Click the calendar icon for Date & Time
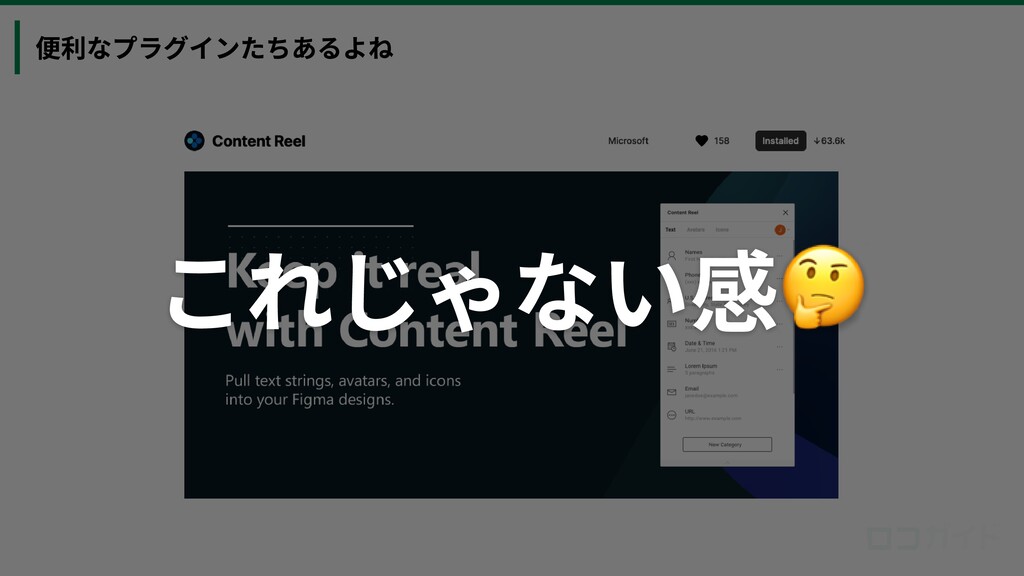 point(671,347)
